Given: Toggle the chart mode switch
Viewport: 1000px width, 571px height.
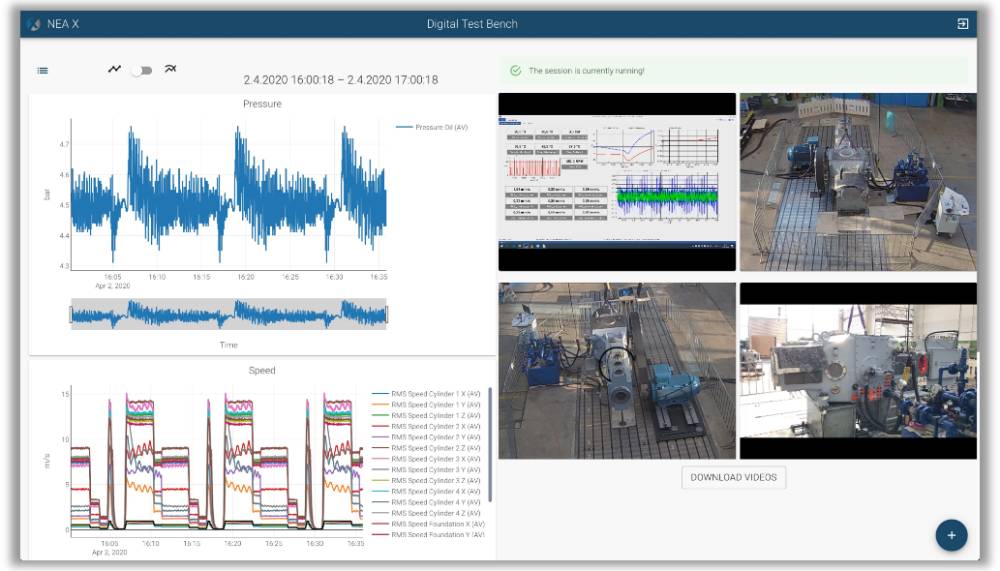Looking at the screenshot, I should click(142, 70).
